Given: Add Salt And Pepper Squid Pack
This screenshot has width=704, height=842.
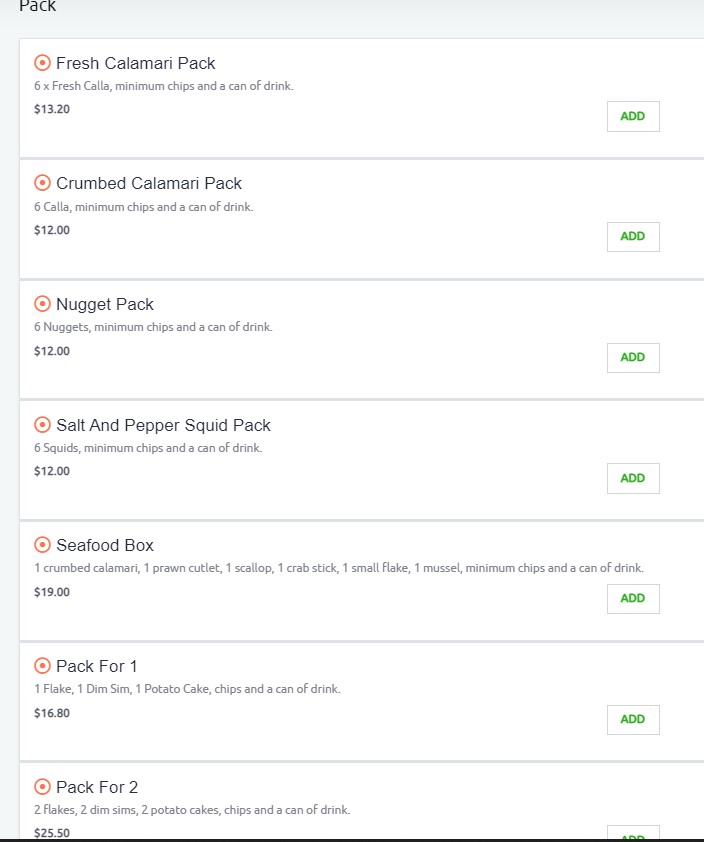Looking at the screenshot, I should click(633, 478).
